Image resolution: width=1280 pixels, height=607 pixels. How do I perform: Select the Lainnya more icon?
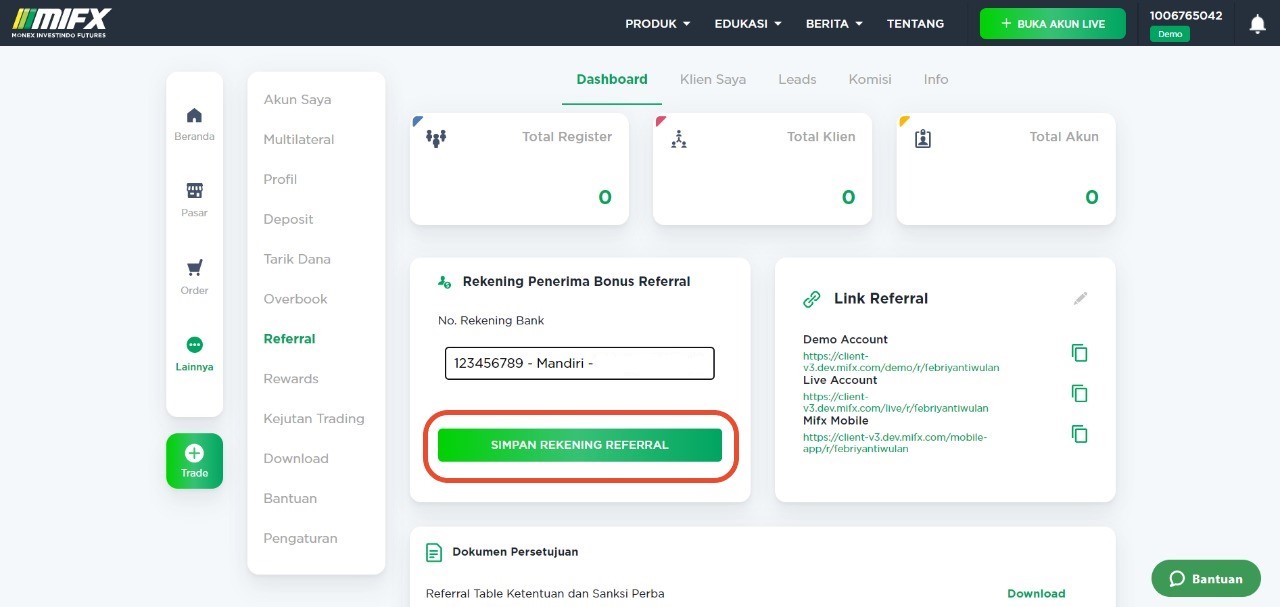(194, 344)
